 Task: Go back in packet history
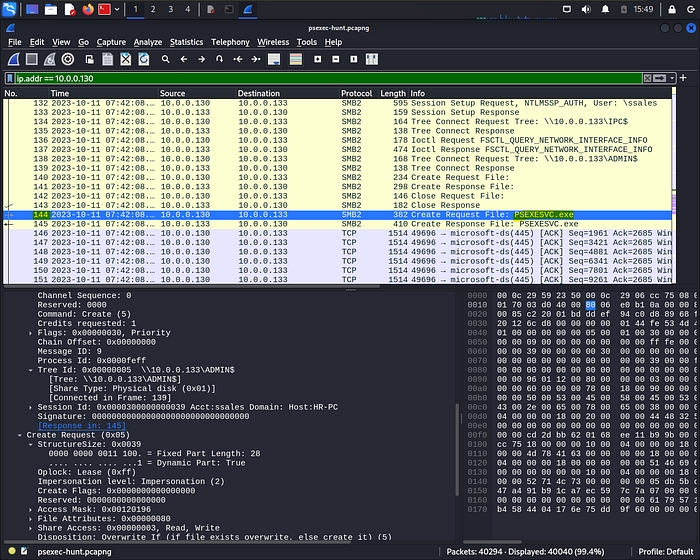click(185, 59)
